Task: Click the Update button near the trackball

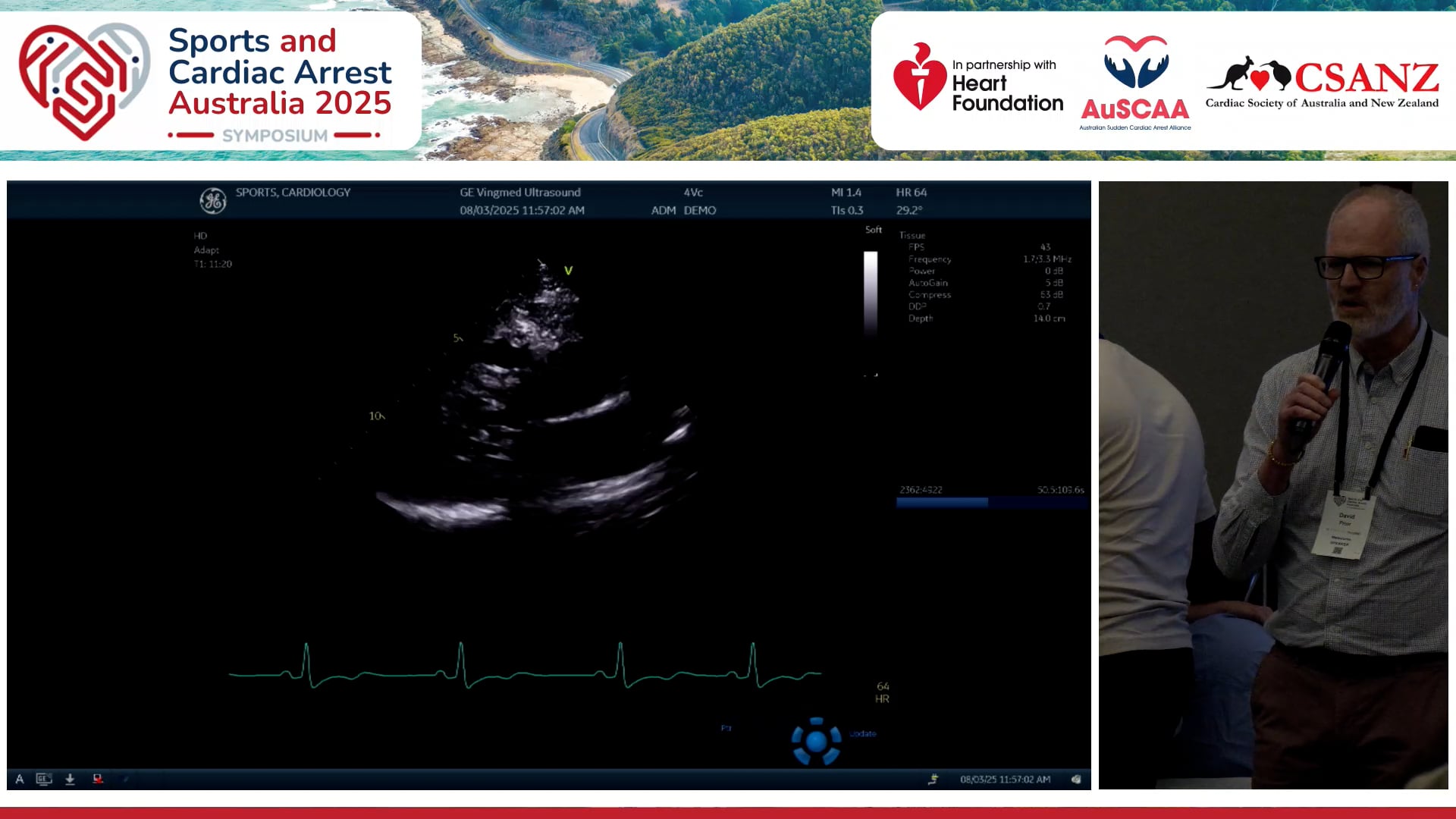Action: point(863,733)
